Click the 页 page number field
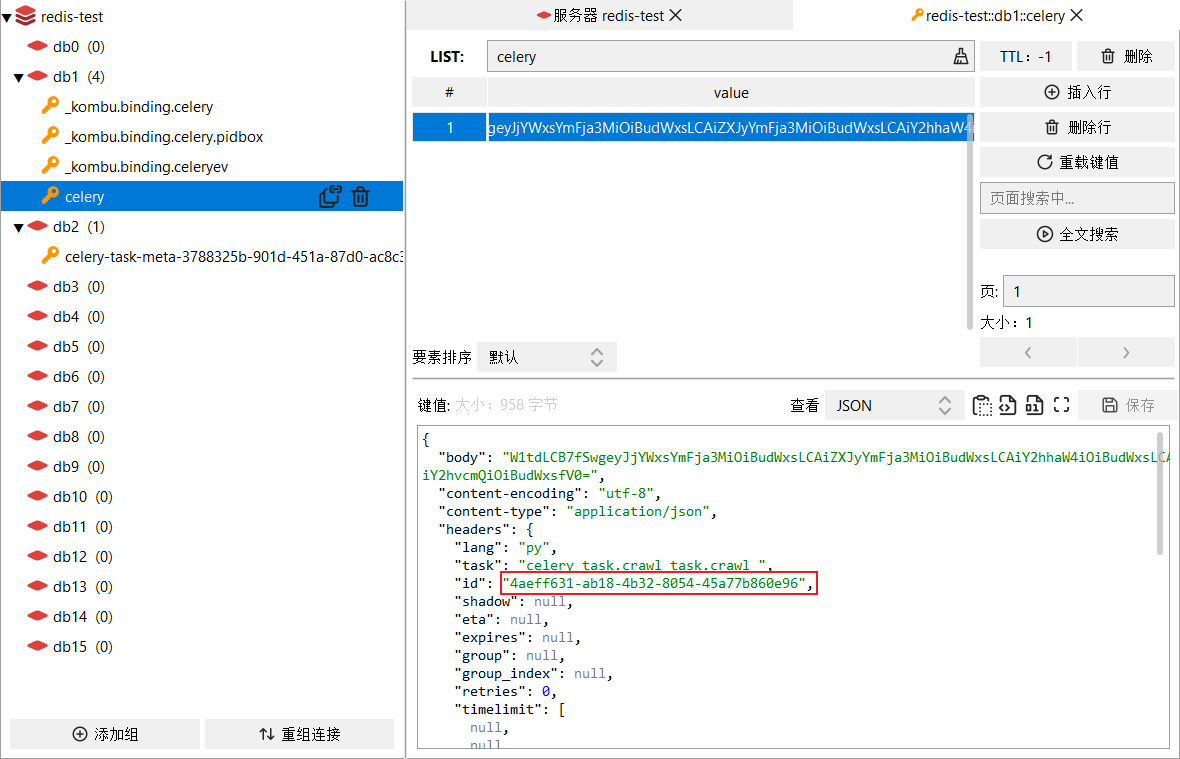This screenshot has height=759, width=1180. [1088, 291]
